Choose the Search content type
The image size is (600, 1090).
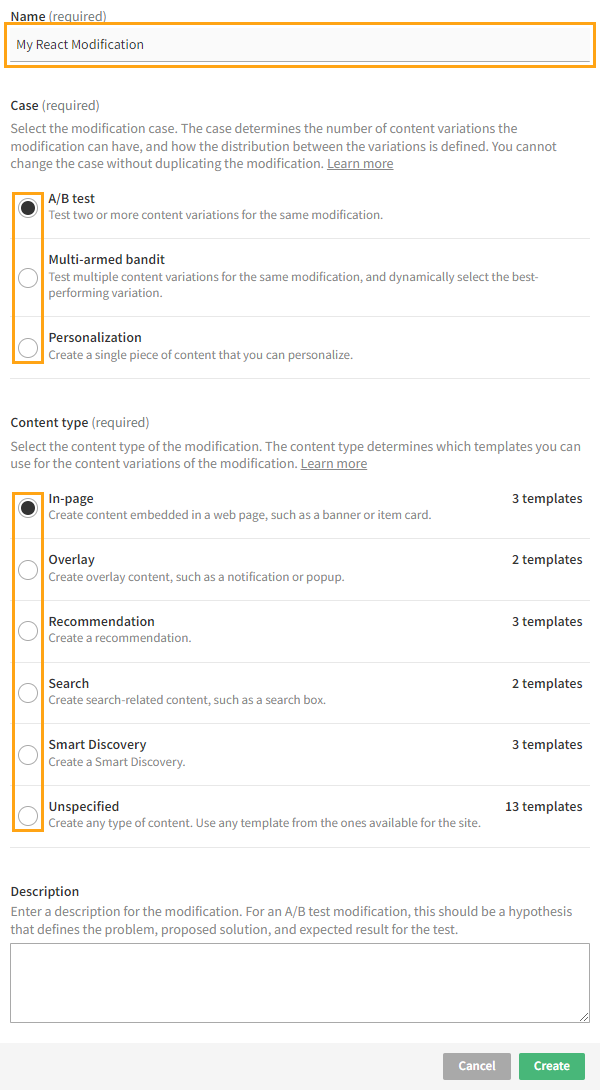pos(27,692)
